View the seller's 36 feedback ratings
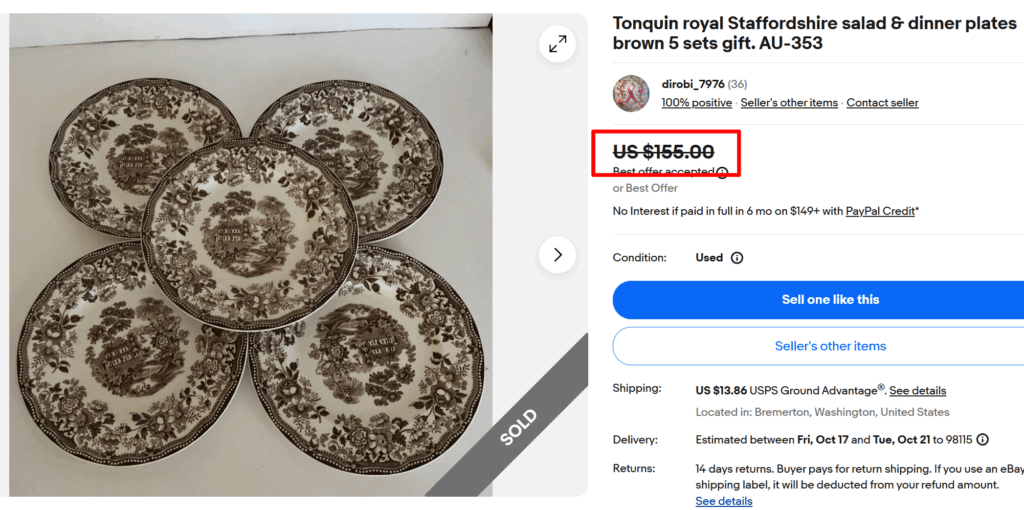 click(x=737, y=84)
